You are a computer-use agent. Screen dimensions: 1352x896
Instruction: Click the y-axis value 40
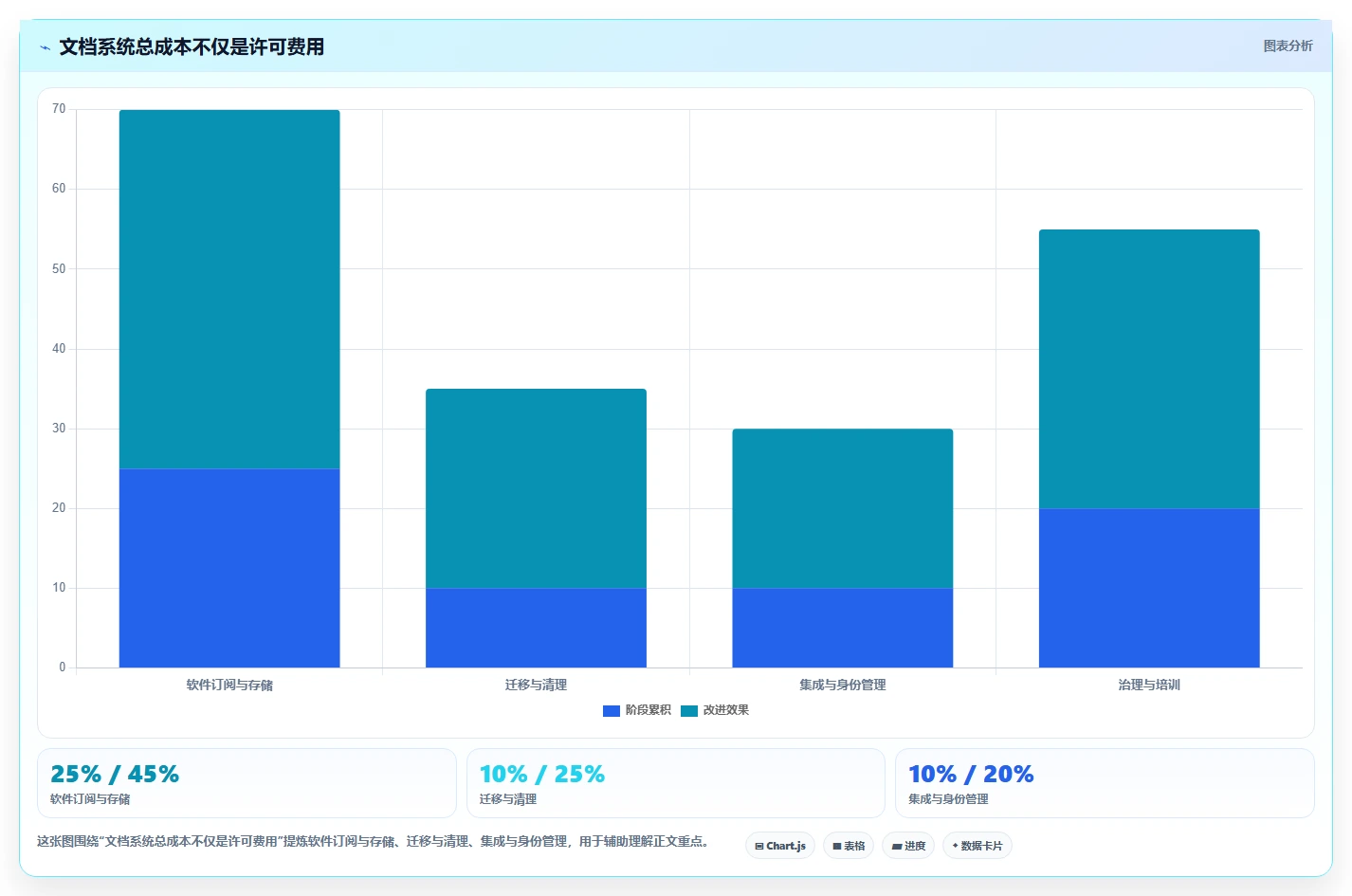click(59, 349)
